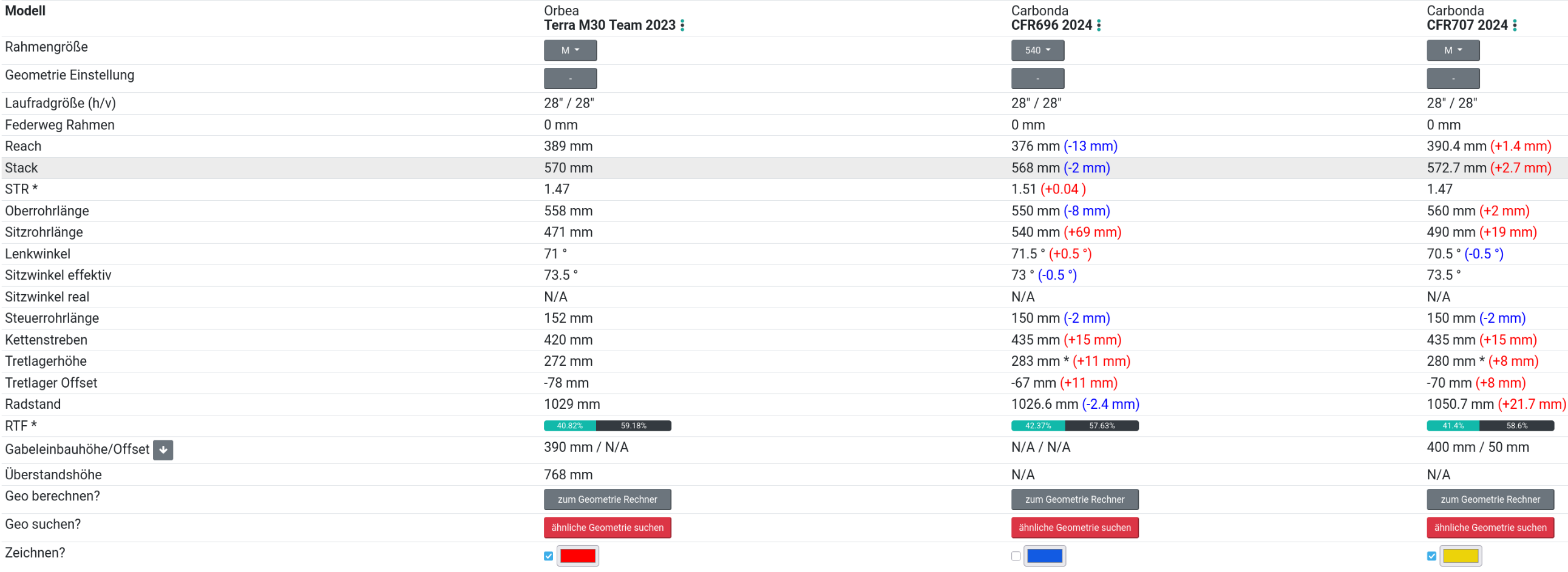Enable drawing checkbox for Carbonda CFR696
Viewport: 1568px width, 572px height.
1016,556
